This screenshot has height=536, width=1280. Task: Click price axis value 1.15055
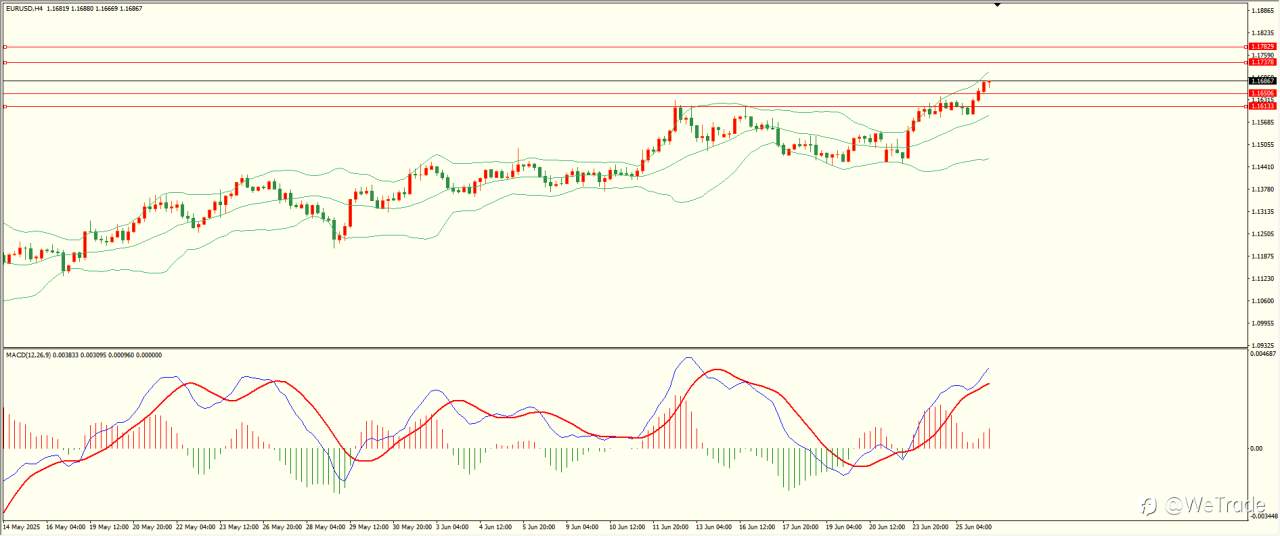[1262, 144]
